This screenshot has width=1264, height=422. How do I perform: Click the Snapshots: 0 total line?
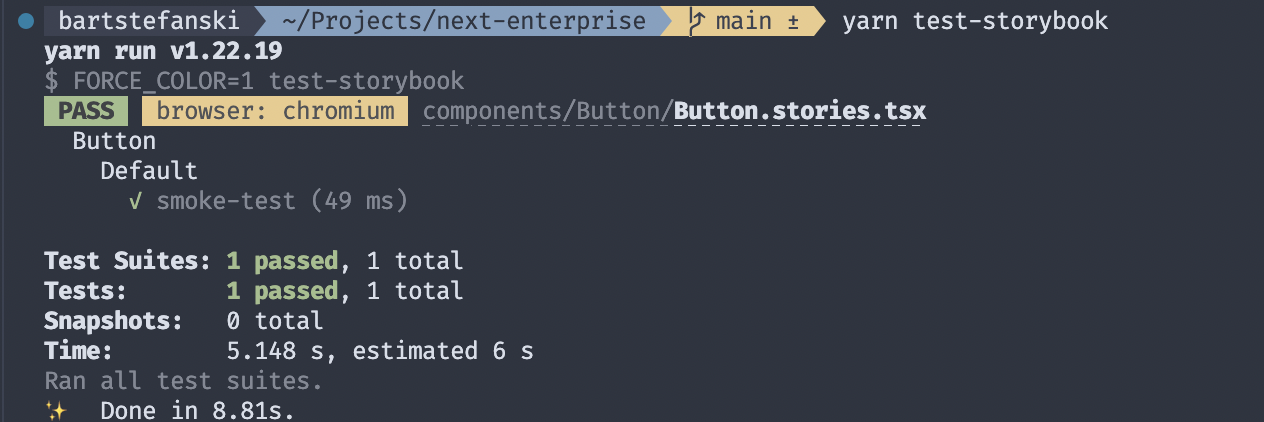[x=183, y=321]
